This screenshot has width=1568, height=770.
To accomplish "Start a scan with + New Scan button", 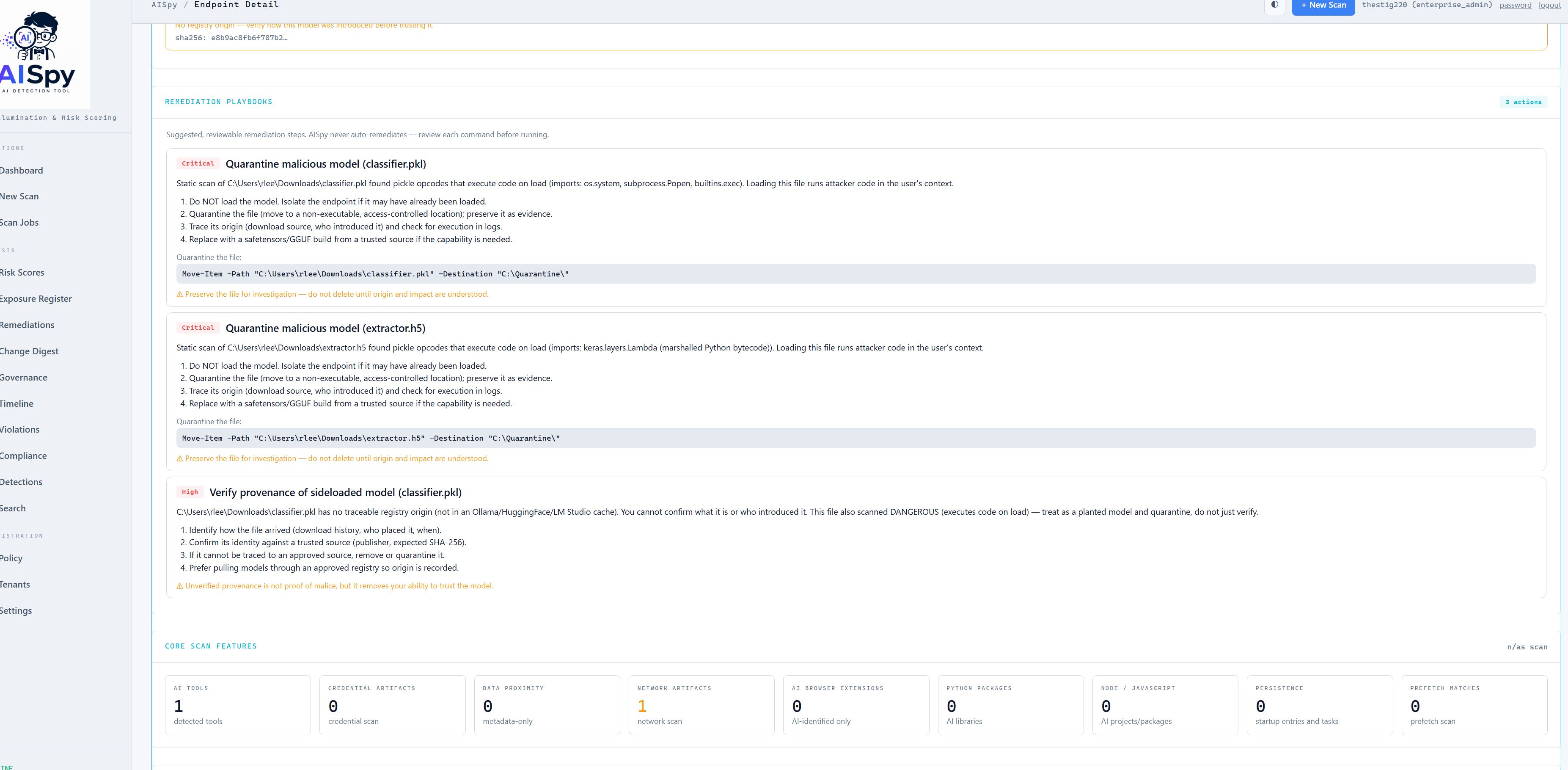I will (1323, 6).
